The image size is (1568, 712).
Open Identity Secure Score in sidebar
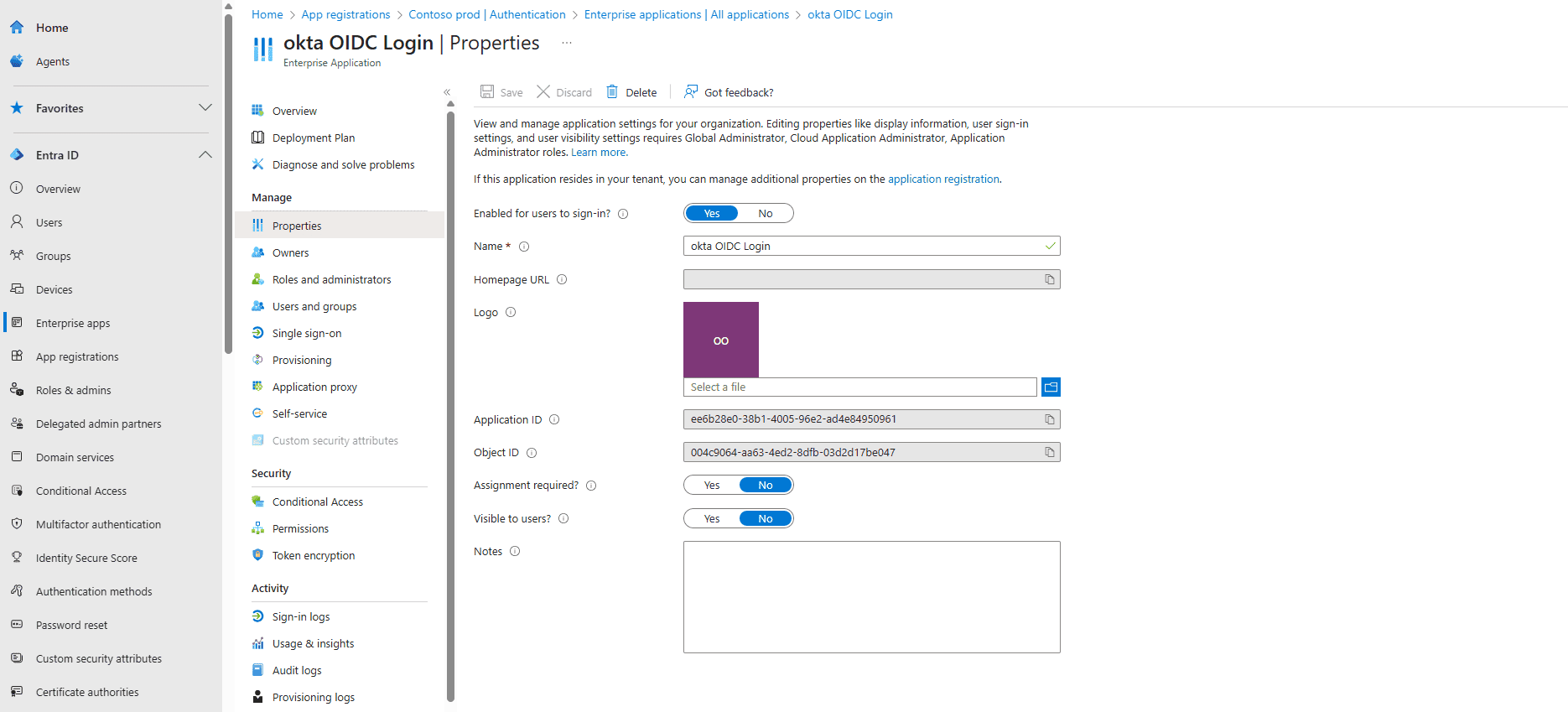[111, 558]
